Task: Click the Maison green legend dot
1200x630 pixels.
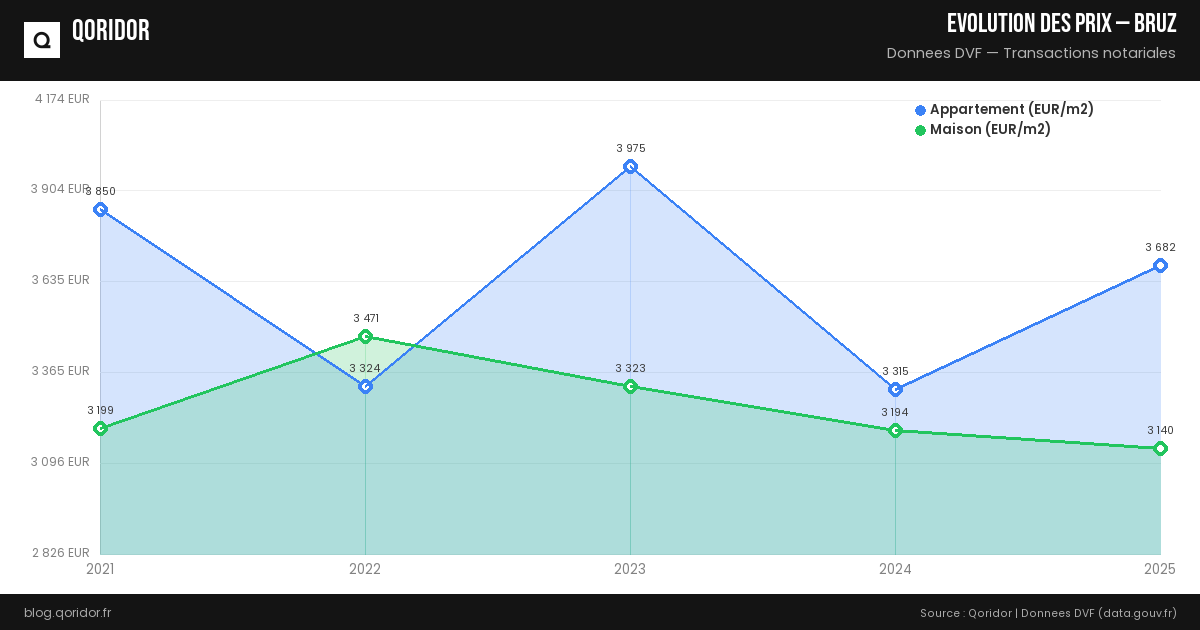Action: coord(920,130)
